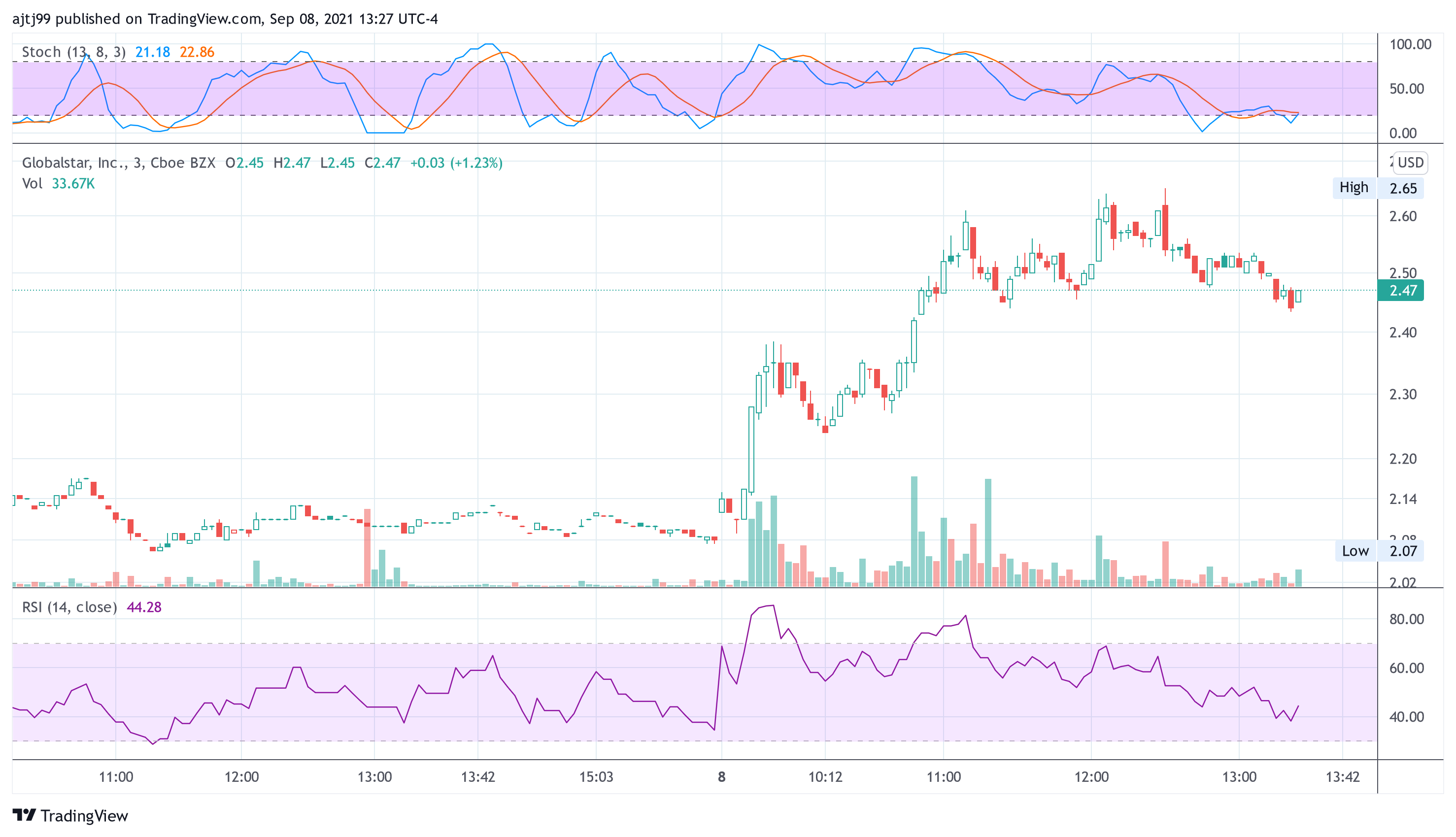
Task: Click the TradingView logo icon
Action: [x=24, y=814]
